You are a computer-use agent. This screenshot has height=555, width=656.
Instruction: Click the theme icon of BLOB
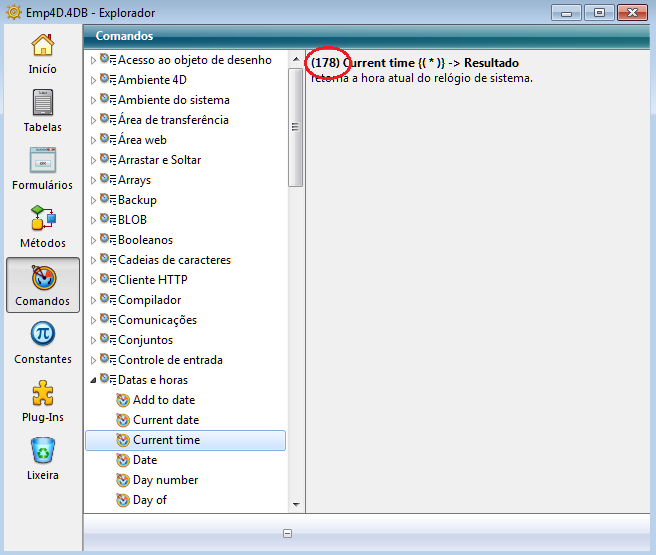(x=108, y=219)
